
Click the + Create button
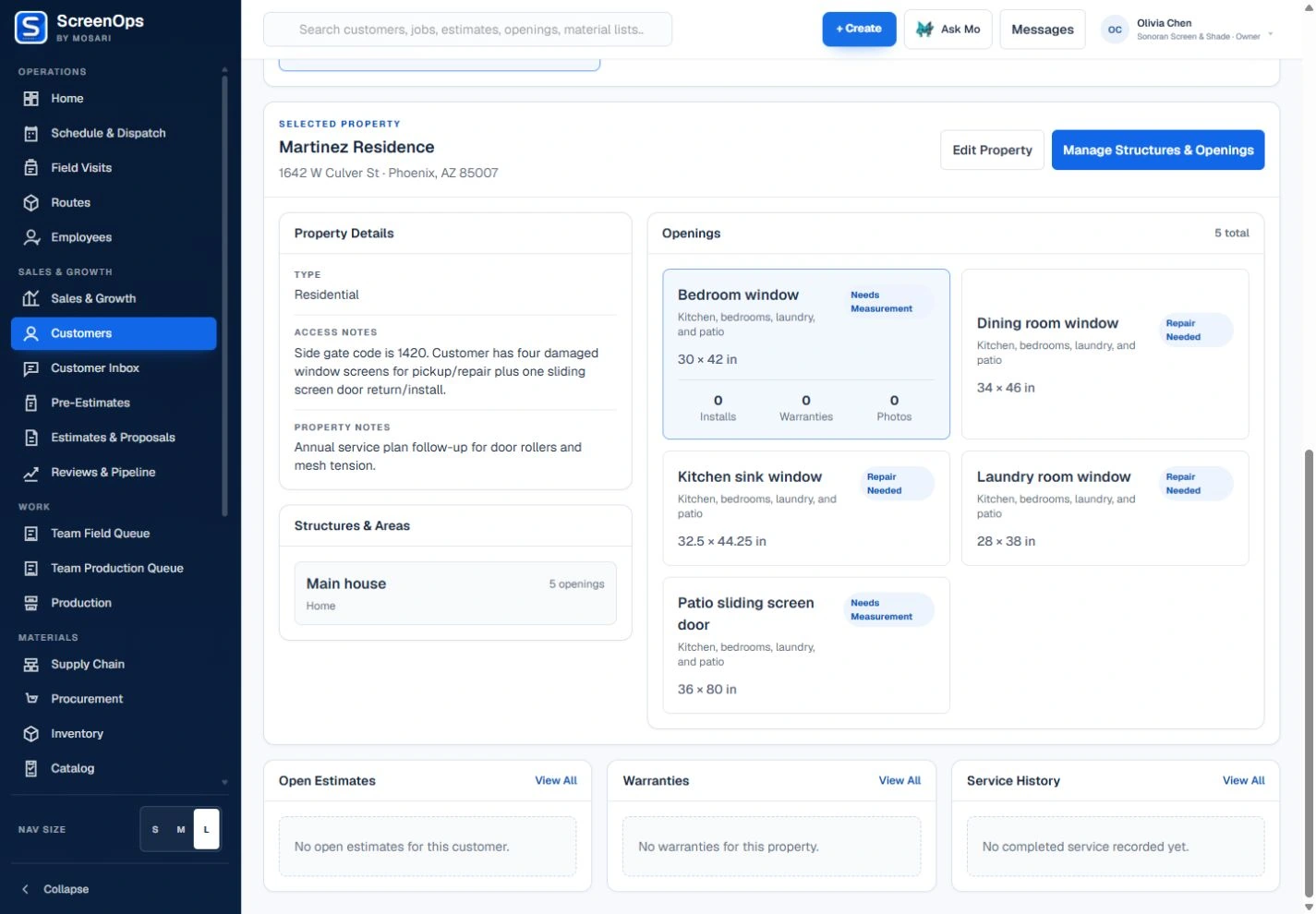859,29
